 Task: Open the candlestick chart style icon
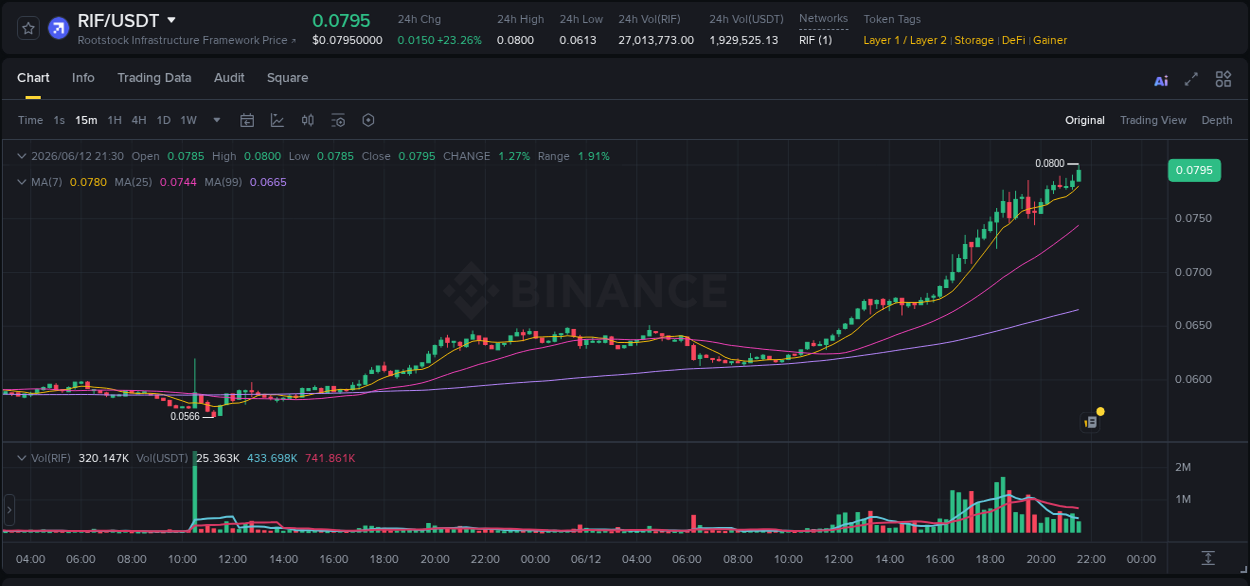coord(308,120)
